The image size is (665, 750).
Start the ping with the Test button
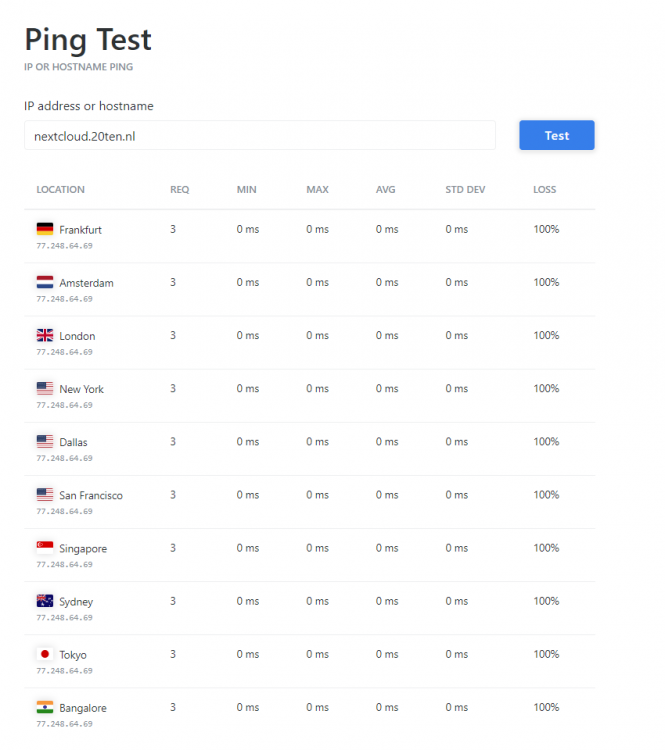557,135
